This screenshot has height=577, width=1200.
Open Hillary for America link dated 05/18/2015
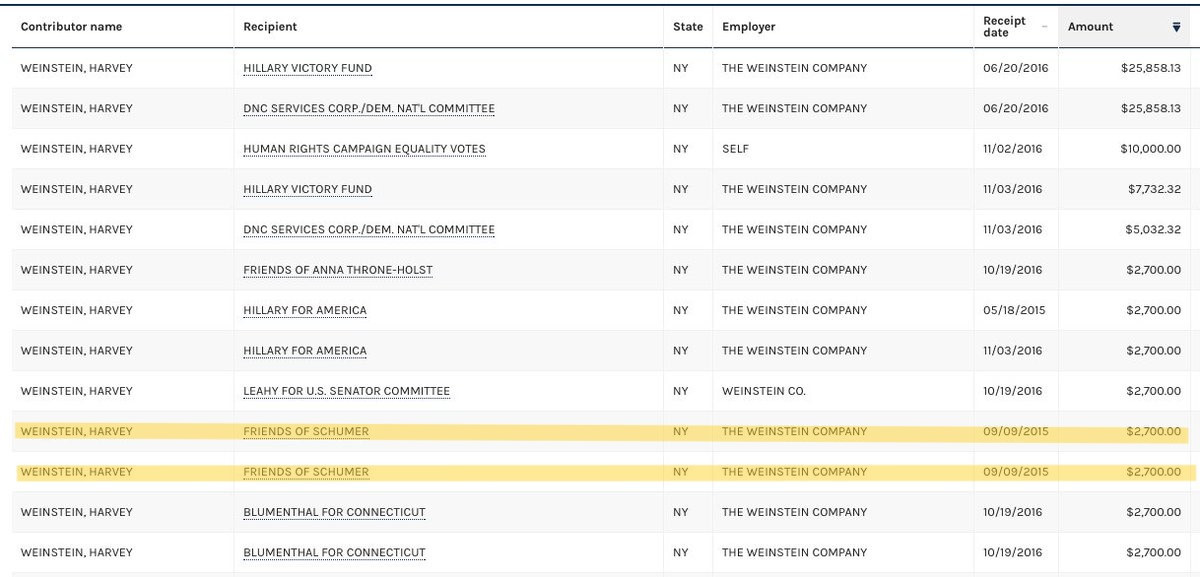pos(305,310)
